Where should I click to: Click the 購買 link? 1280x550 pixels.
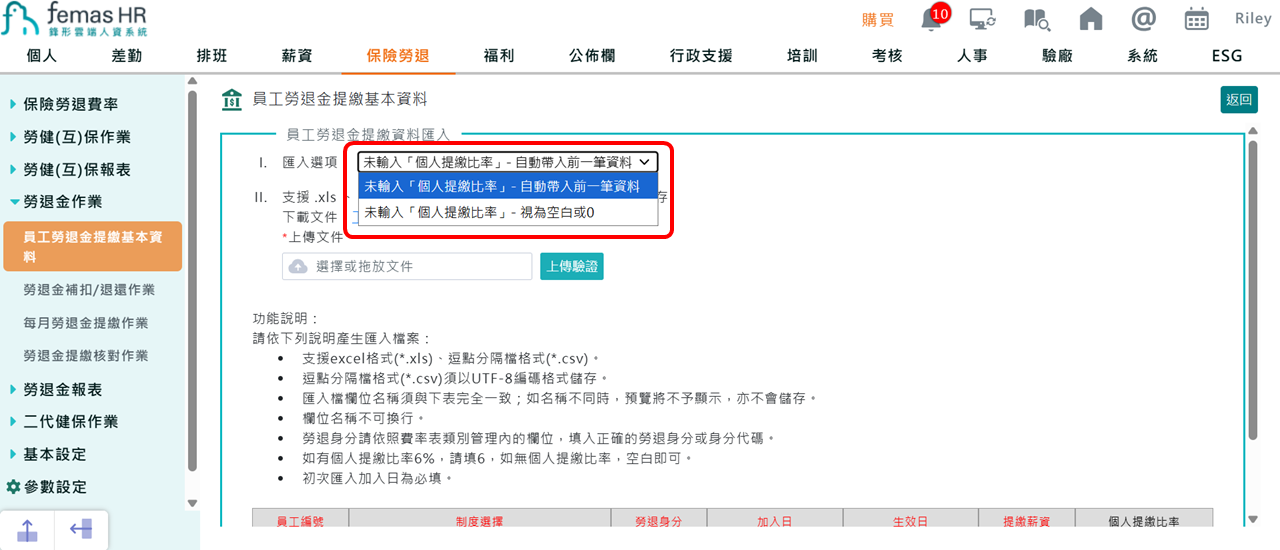pos(878,19)
